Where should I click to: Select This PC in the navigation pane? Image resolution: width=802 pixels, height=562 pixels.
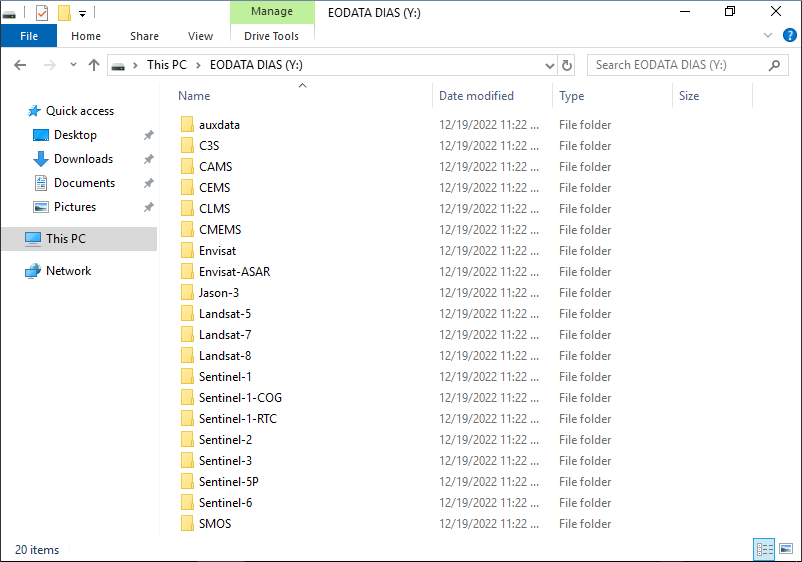click(x=79, y=239)
